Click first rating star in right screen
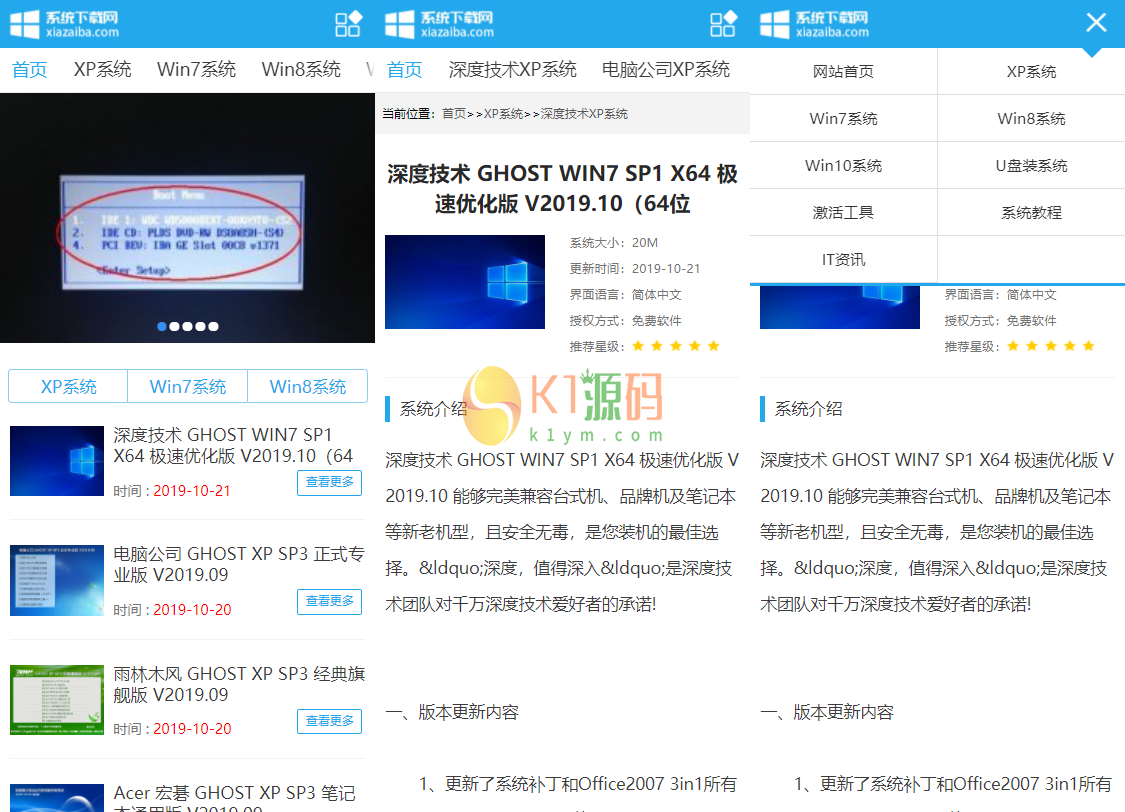The height and width of the screenshot is (812, 1125). [x=1013, y=346]
